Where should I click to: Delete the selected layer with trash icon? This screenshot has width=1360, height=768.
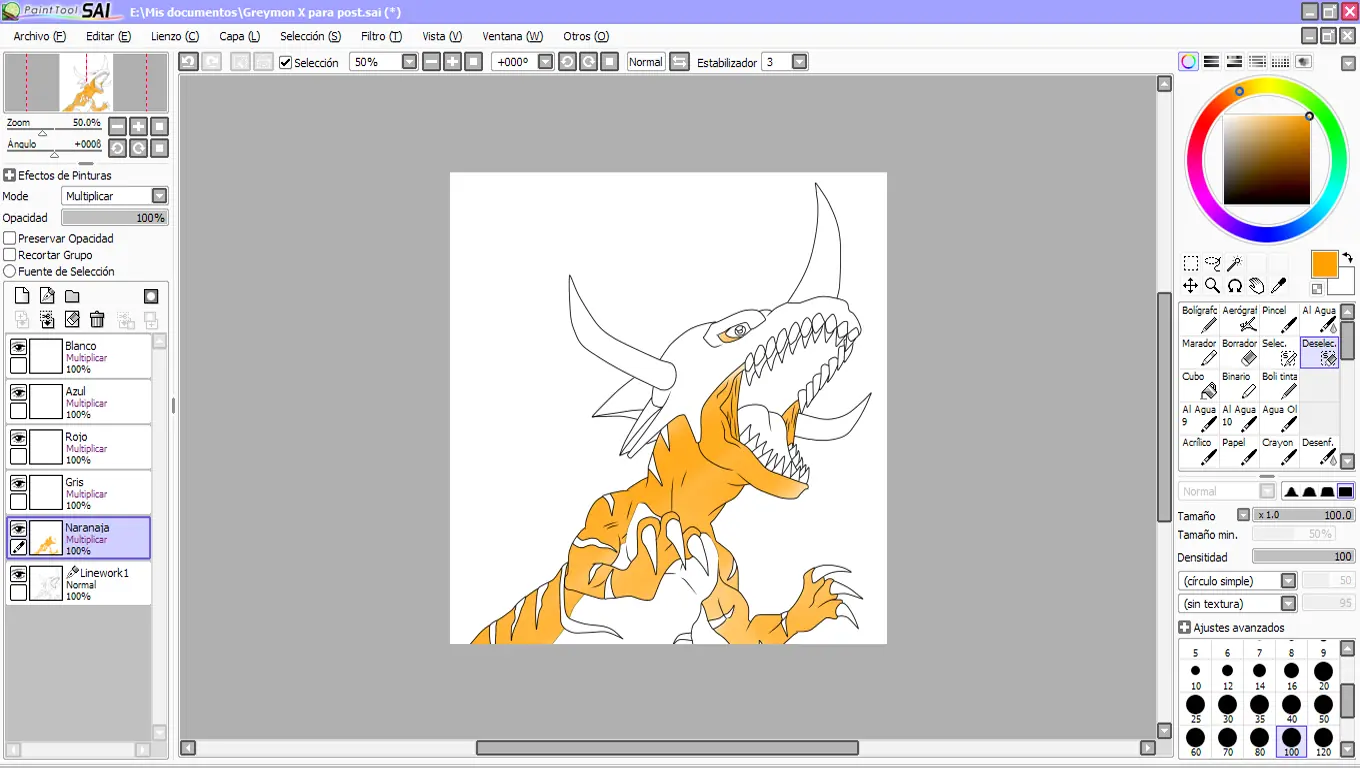coord(97,320)
